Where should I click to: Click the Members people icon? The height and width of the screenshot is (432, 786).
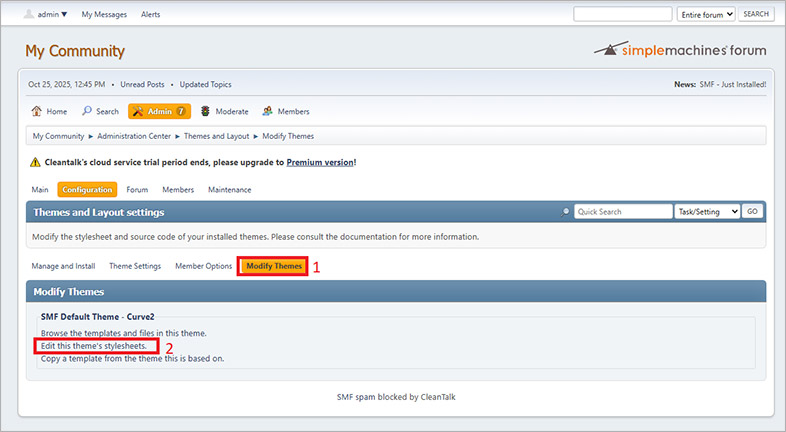(267, 111)
